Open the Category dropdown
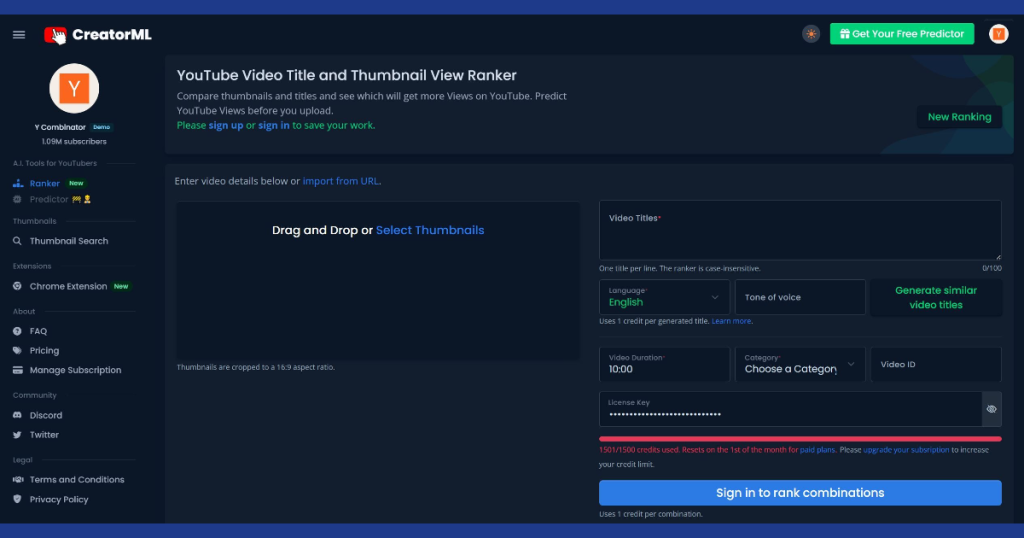1024x538 pixels. (x=800, y=364)
